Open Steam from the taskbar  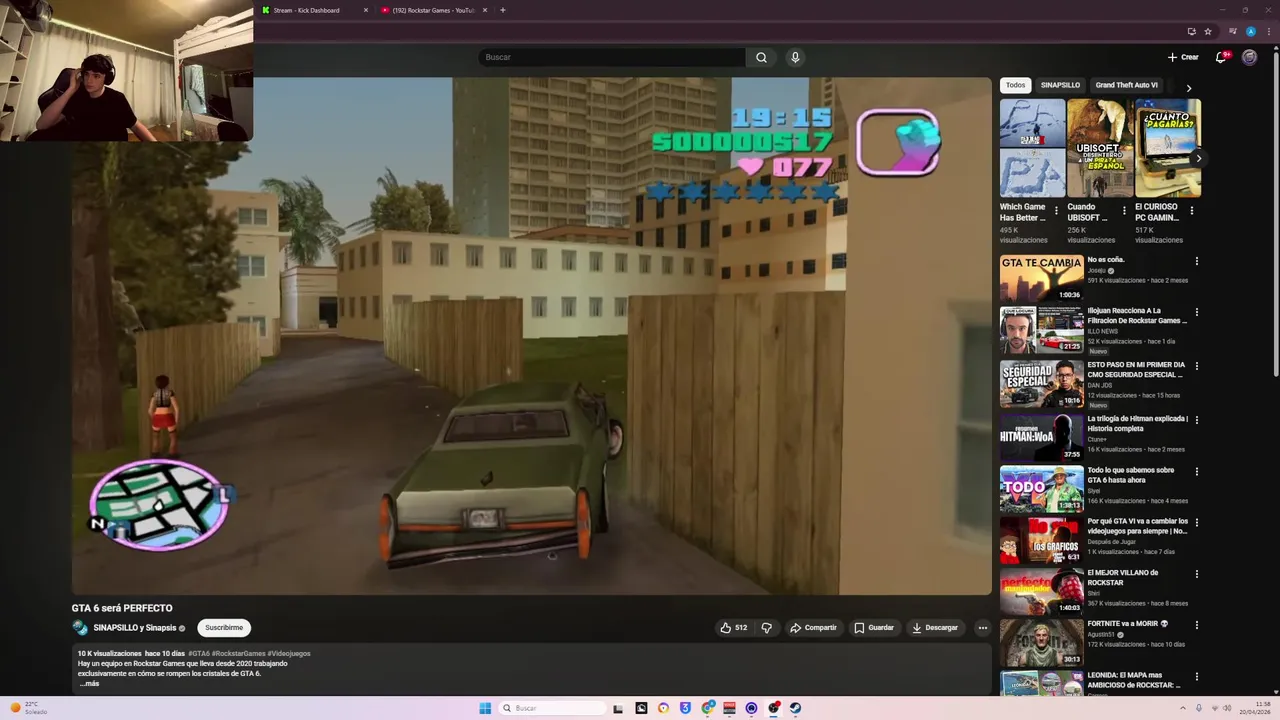pos(796,708)
